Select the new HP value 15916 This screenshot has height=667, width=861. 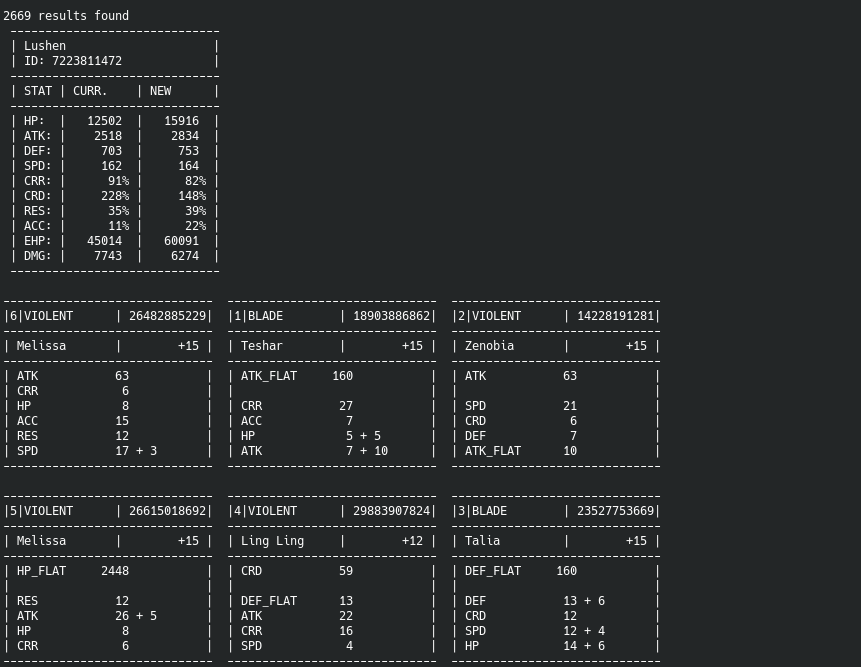(181, 121)
